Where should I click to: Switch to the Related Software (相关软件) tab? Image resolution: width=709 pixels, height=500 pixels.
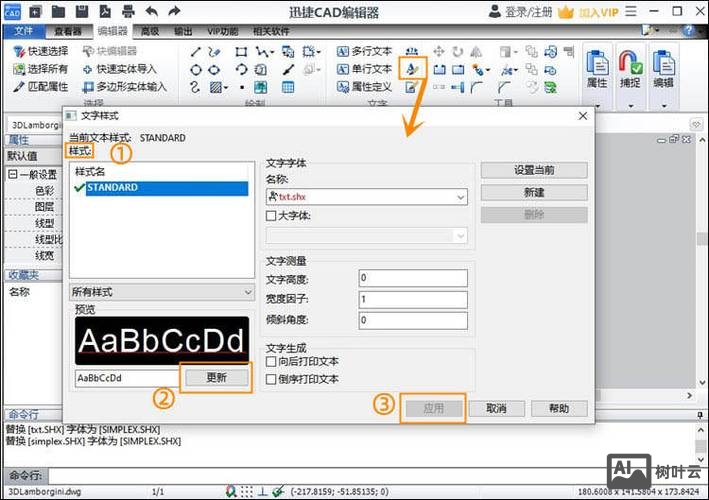(x=271, y=31)
